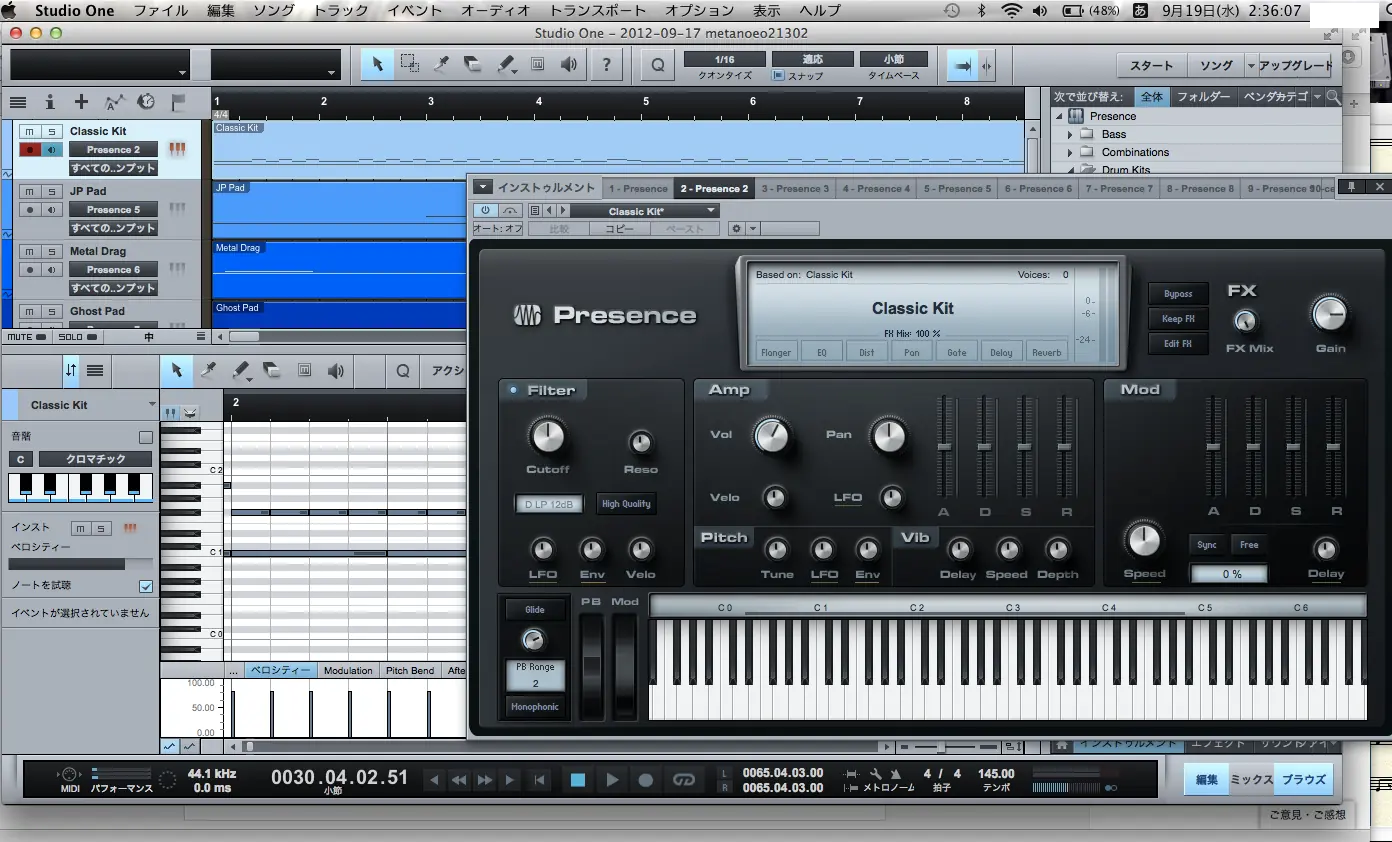Screen dimensions: 1392x842
Task: Click the Amp Attack slider
Action: tap(944, 446)
